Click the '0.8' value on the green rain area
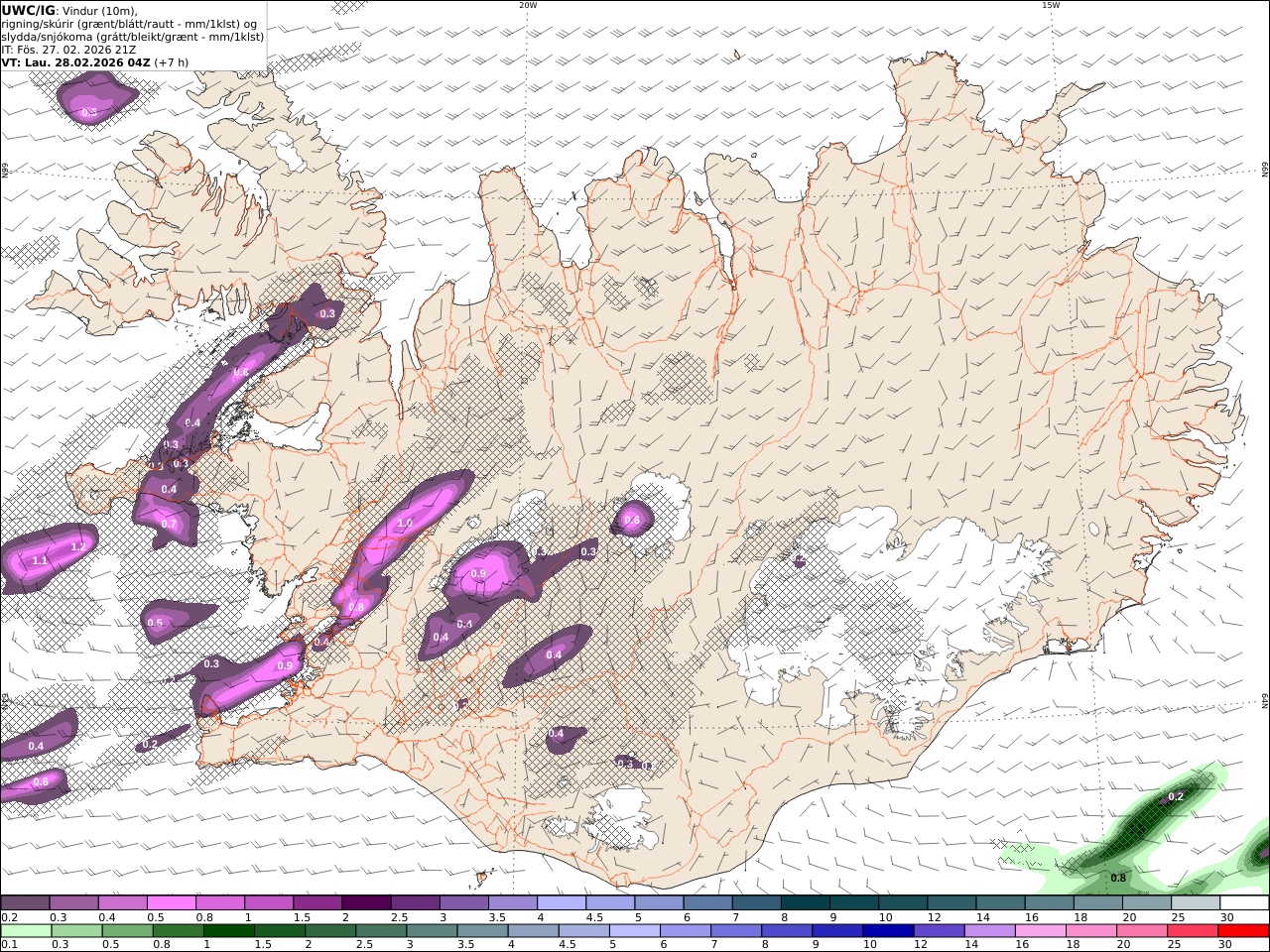 coord(1118,878)
